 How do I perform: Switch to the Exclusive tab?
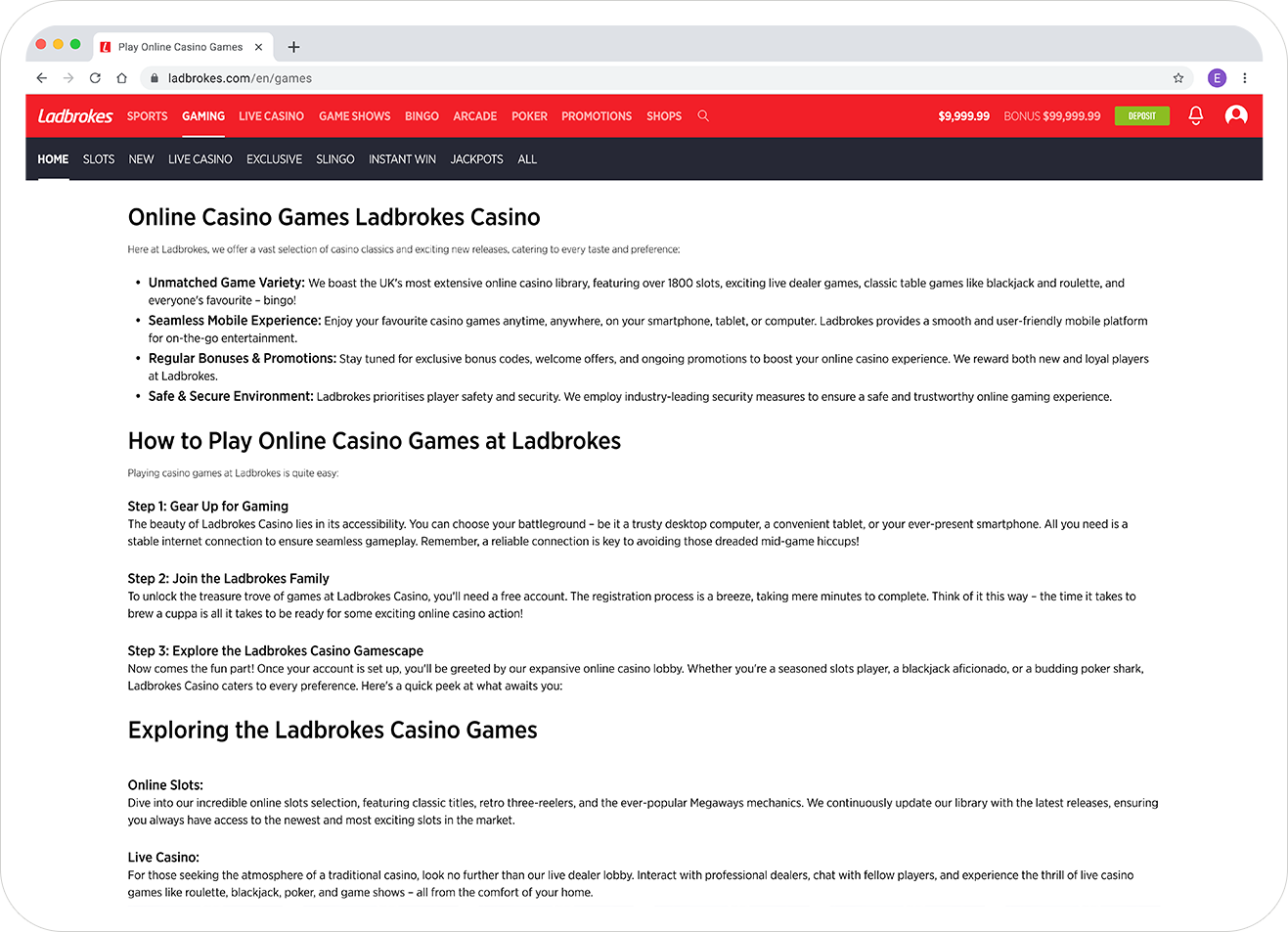pyautogui.click(x=274, y=159)
